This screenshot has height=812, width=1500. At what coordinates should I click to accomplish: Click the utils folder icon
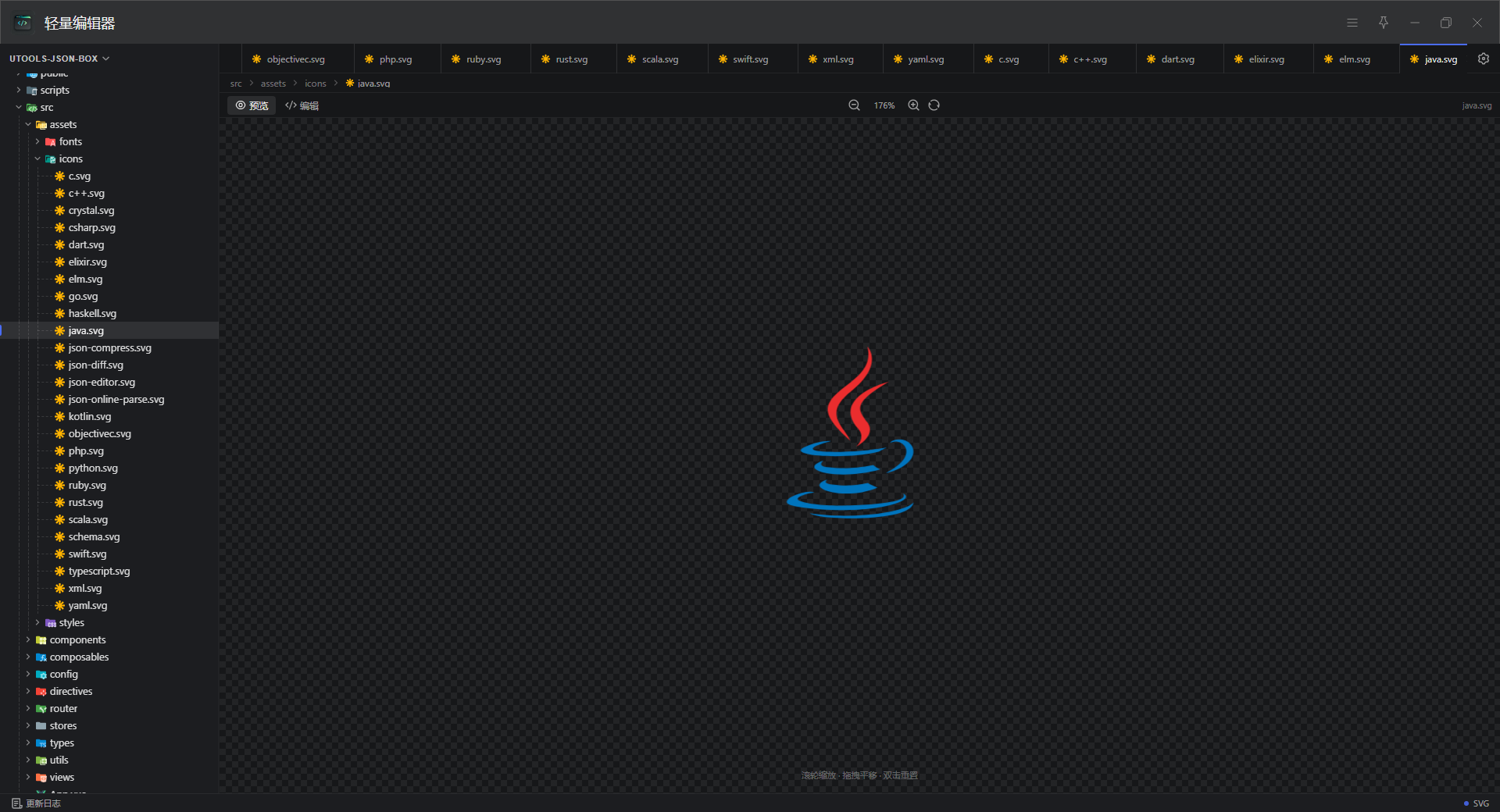[x=41, y=760]
